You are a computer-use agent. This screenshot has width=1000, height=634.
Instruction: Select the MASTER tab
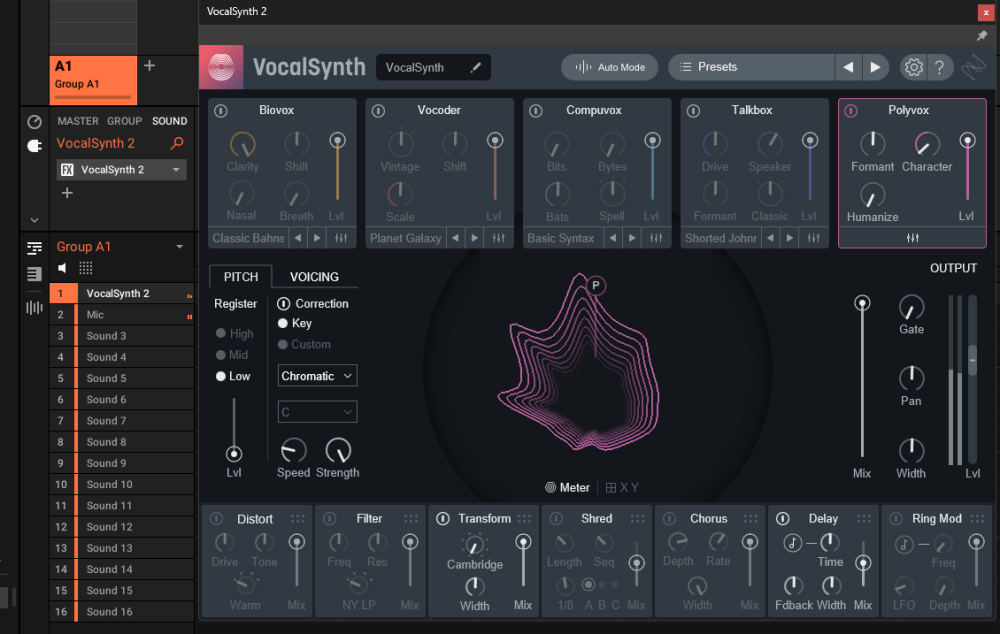point(78,121)
